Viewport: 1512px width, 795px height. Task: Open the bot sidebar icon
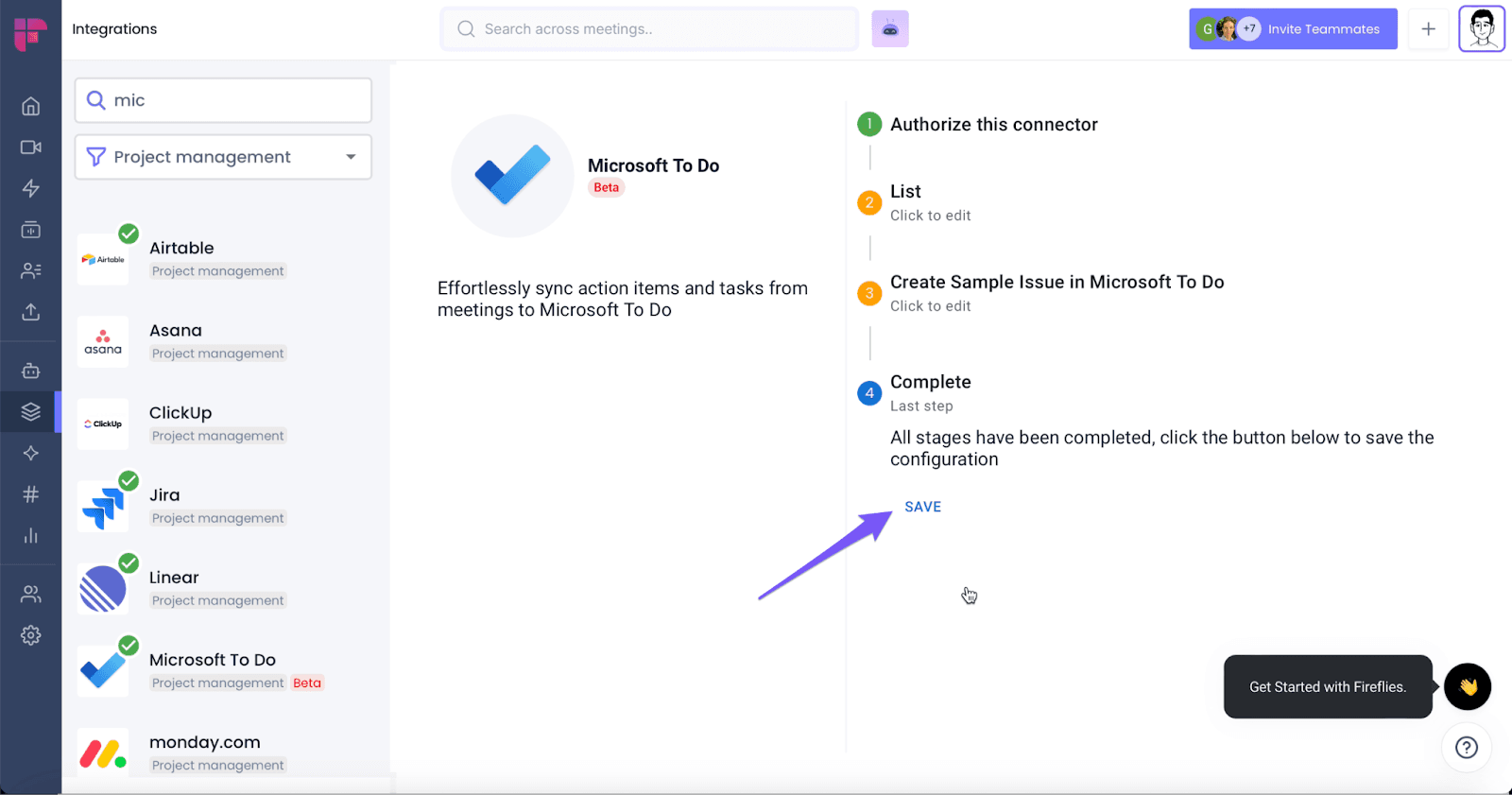pyautogui.click(x=31, y=371)
